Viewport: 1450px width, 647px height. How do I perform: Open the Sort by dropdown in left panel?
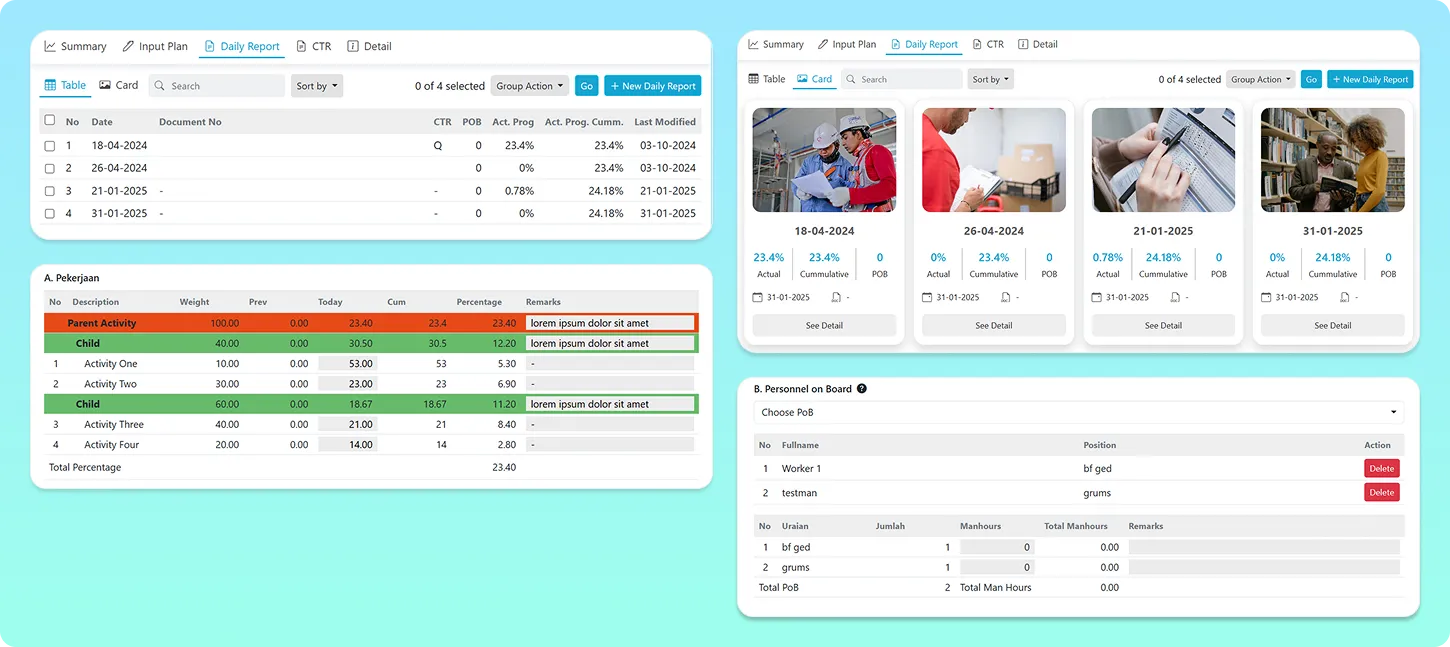tap(316, 86)
